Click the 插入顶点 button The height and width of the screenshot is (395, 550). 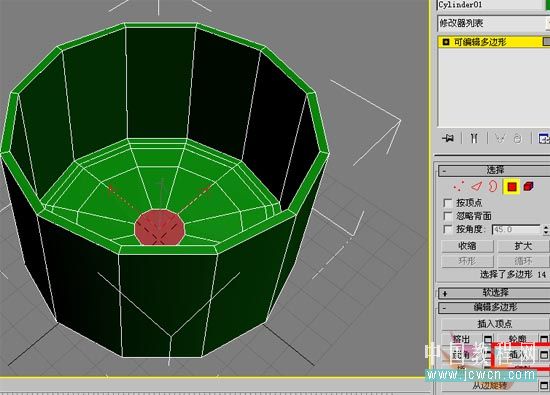495,324
